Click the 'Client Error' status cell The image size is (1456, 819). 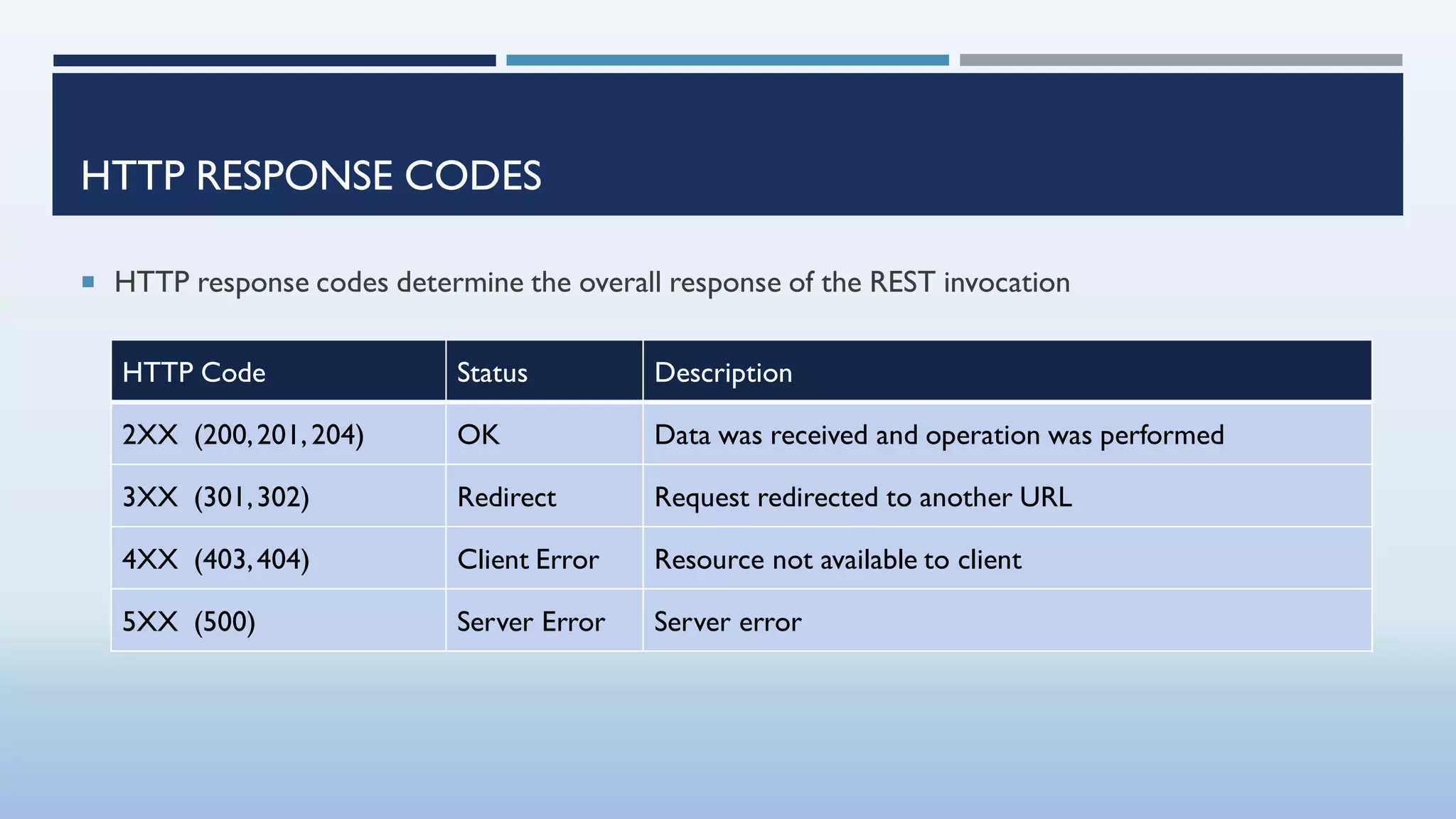(545, 558)
